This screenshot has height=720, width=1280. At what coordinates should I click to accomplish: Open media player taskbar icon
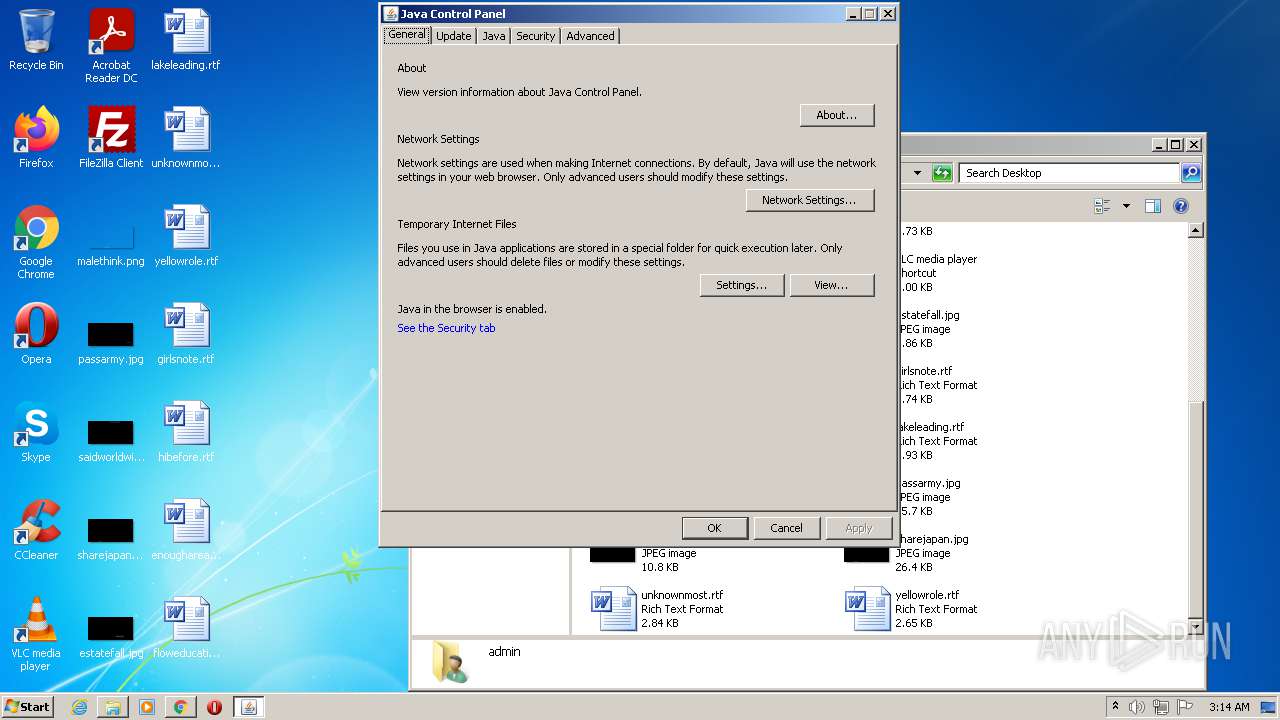[x=147, y=707]
